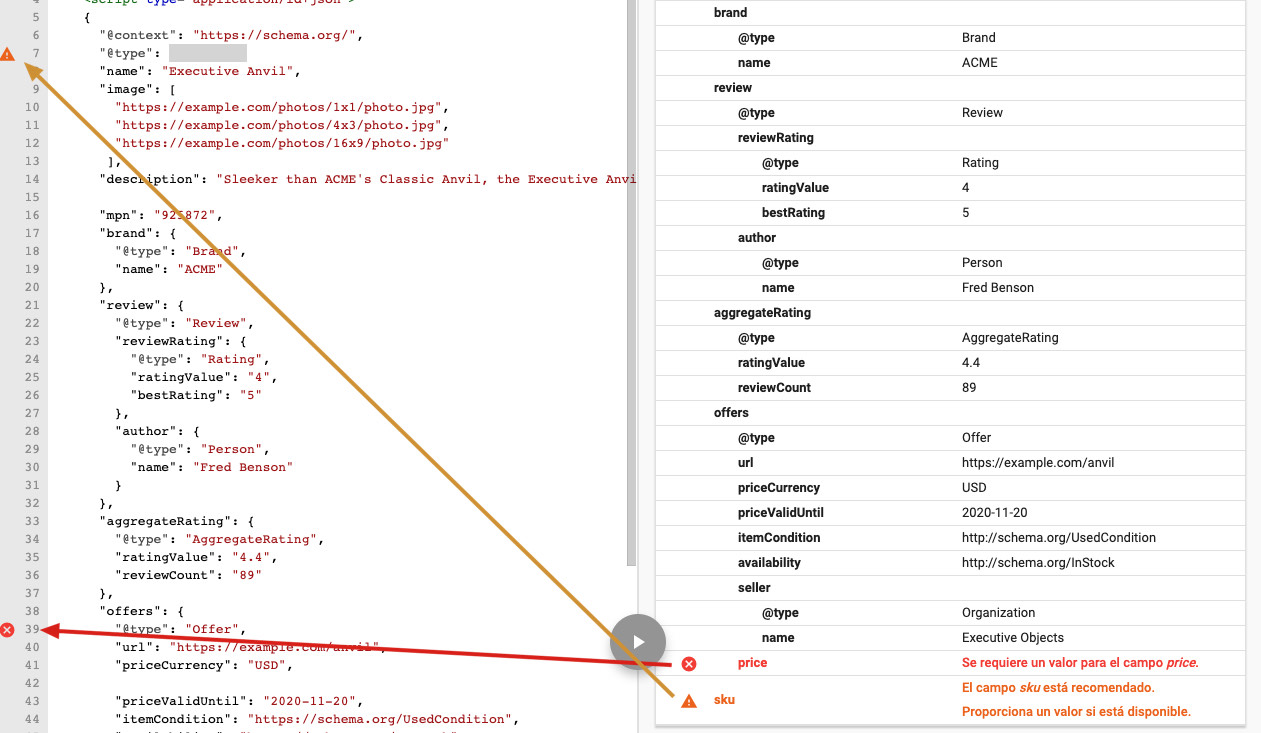The image size is (1261, 733).
Task: Click the redacted @type value on line 7
Action: [x=207, y=53]
